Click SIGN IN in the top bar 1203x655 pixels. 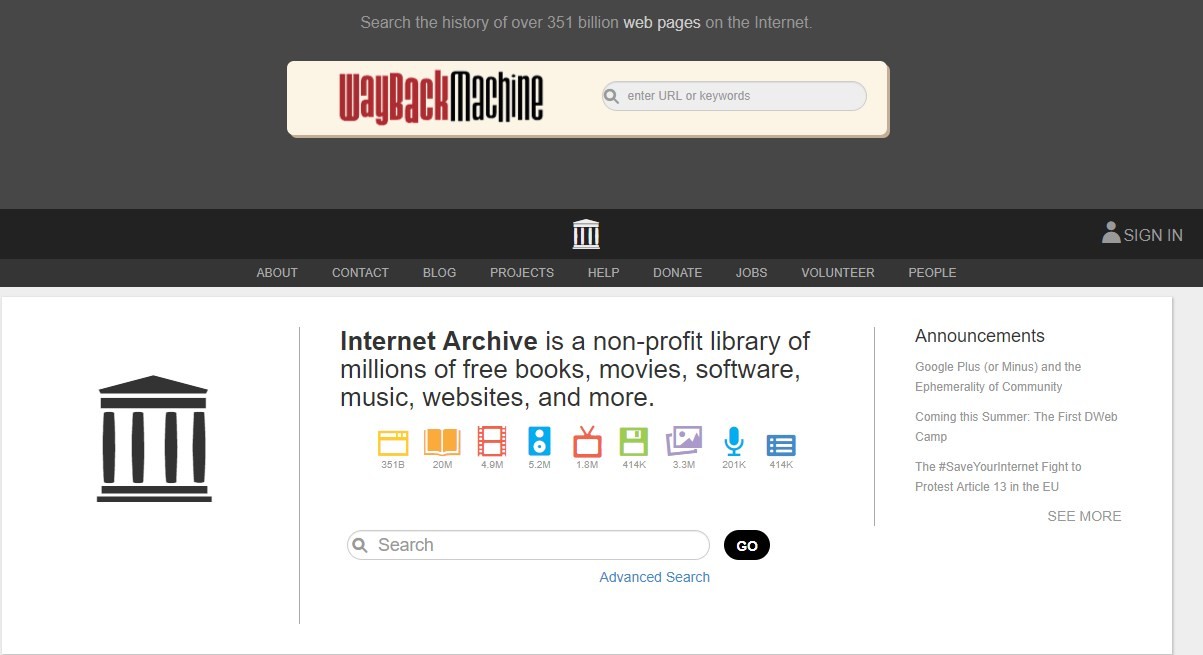pos(1142,235)
